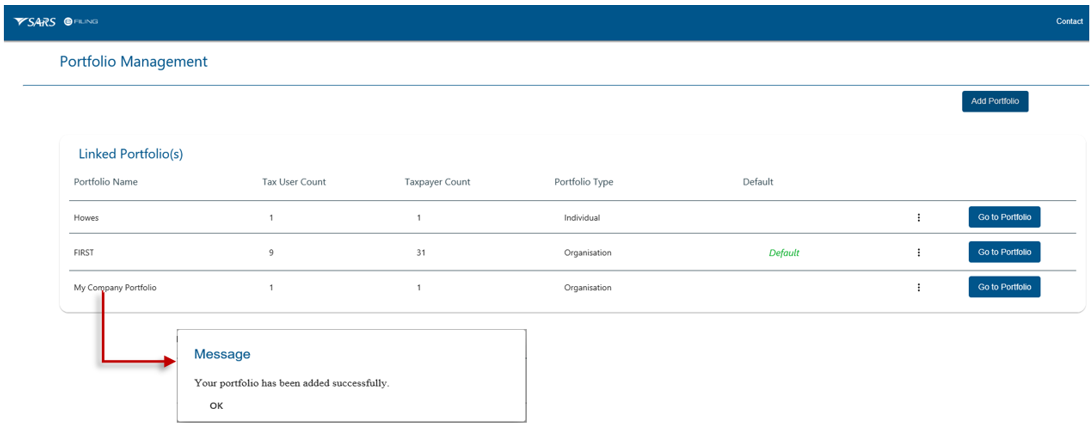Select the FIRST portfolio name

[84, 253]
